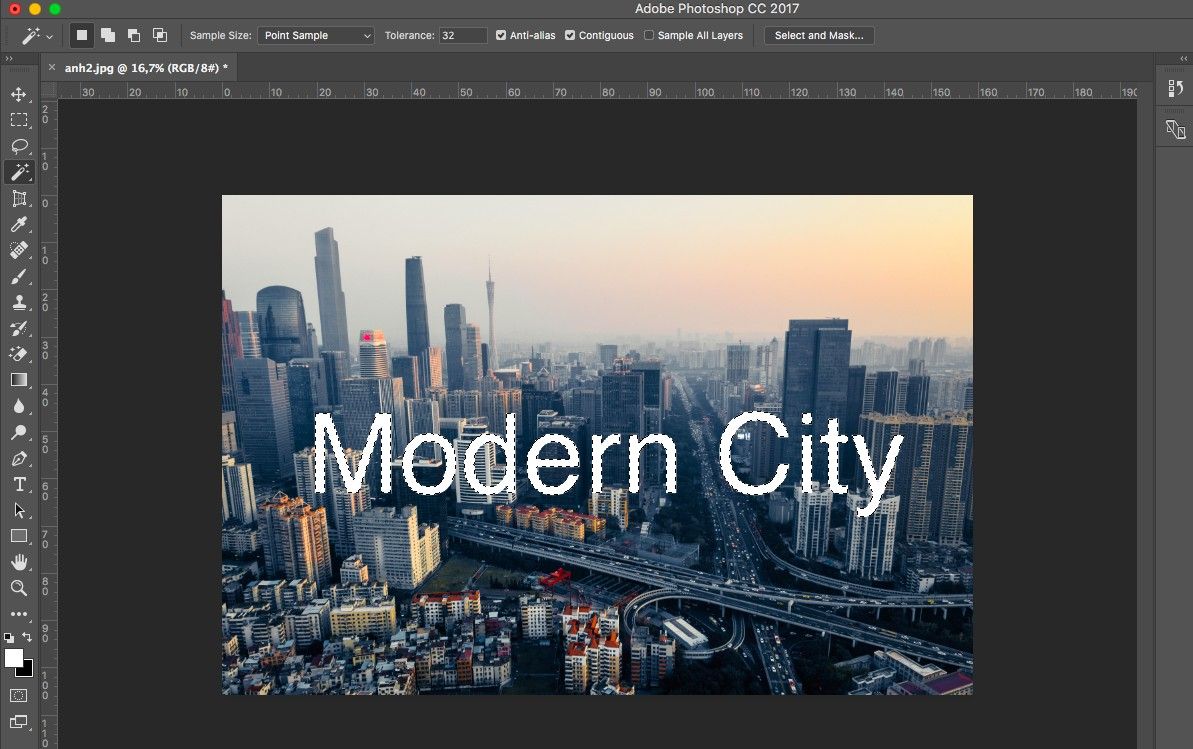Pick the Clone Stamp tool
This screenshot has height=749, width=1193.
18,303
